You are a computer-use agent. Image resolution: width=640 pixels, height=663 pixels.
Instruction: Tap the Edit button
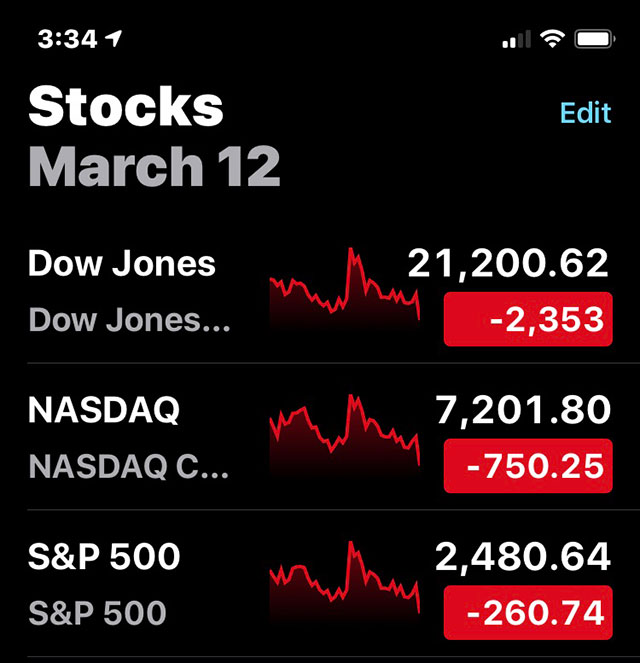pyautogui.click(x=585, y=112)
